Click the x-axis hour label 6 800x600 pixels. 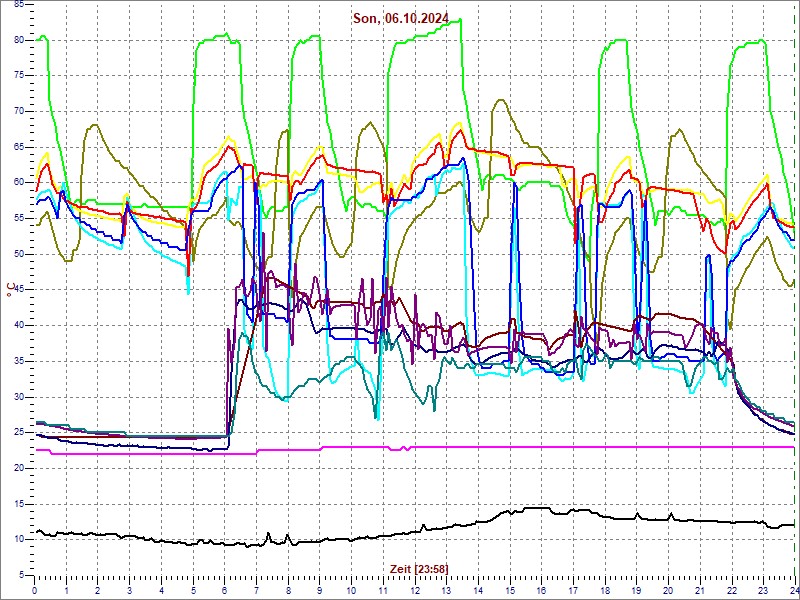[x=224, y=589]
